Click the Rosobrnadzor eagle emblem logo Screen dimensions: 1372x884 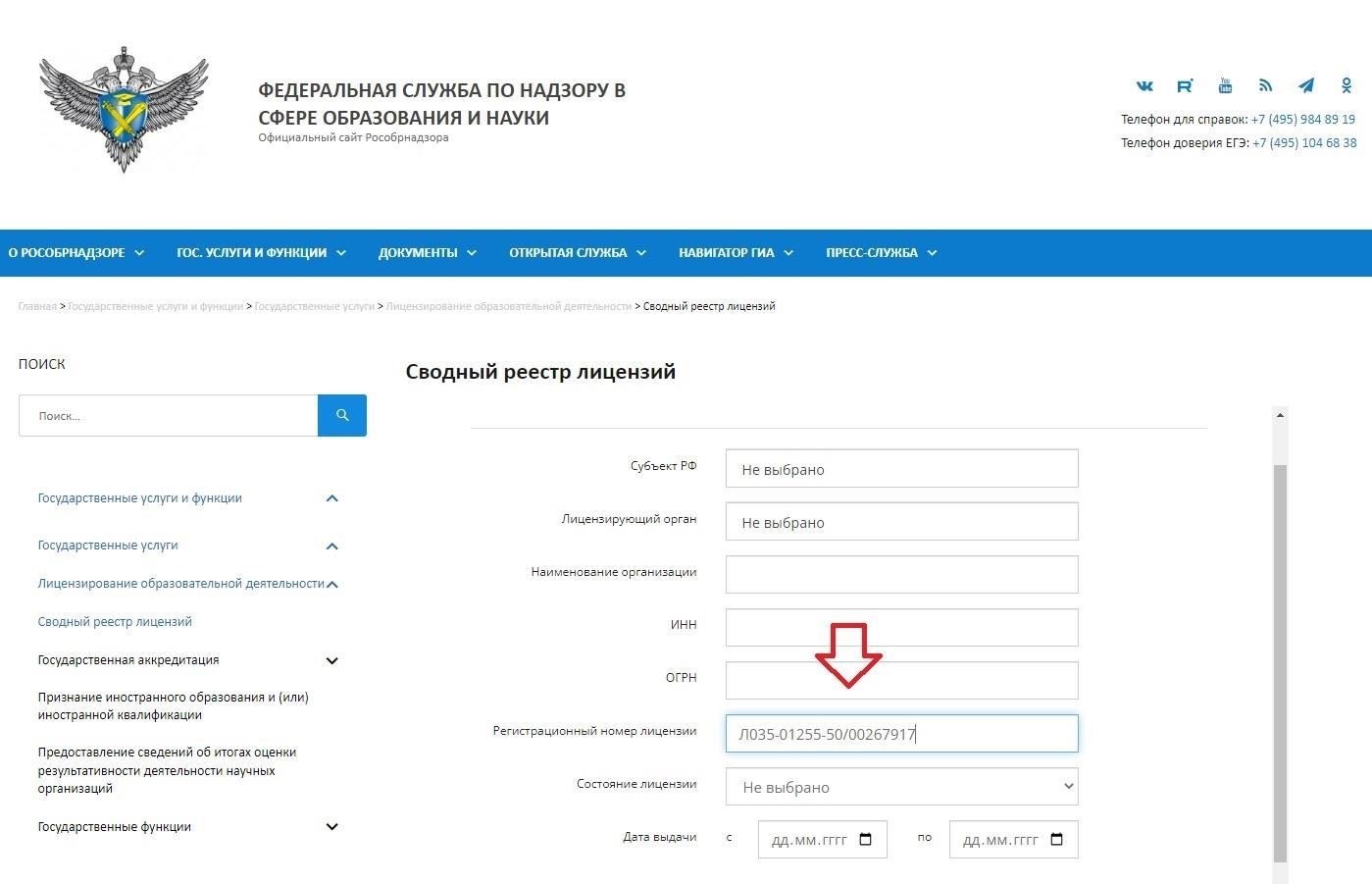point(124,109)
